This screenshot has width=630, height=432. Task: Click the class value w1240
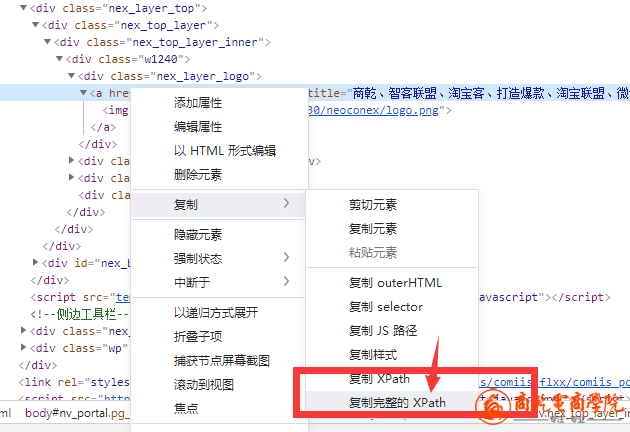(x=161, y=59)
